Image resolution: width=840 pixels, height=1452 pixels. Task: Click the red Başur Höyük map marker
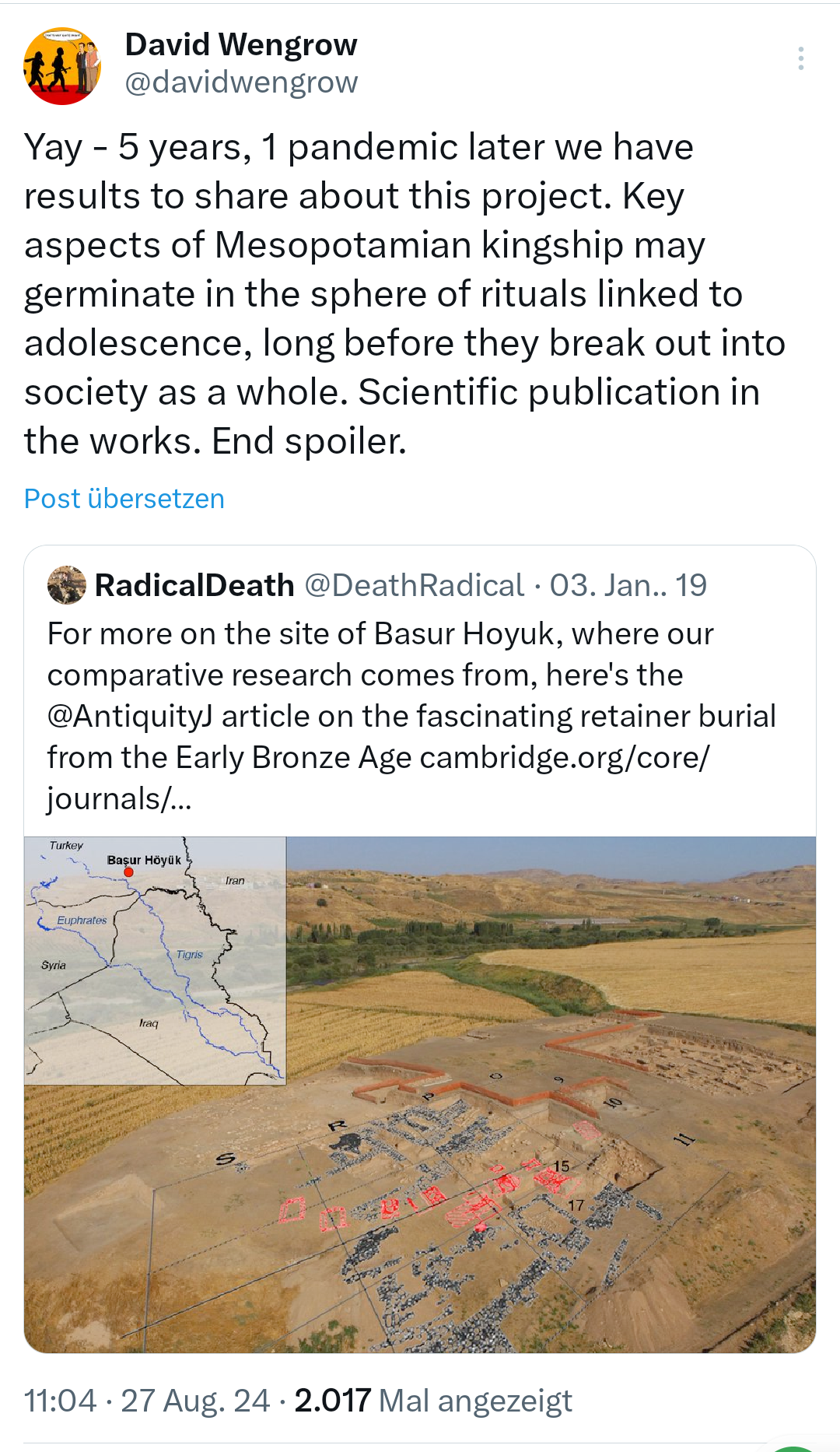click(x=129, y=872)
